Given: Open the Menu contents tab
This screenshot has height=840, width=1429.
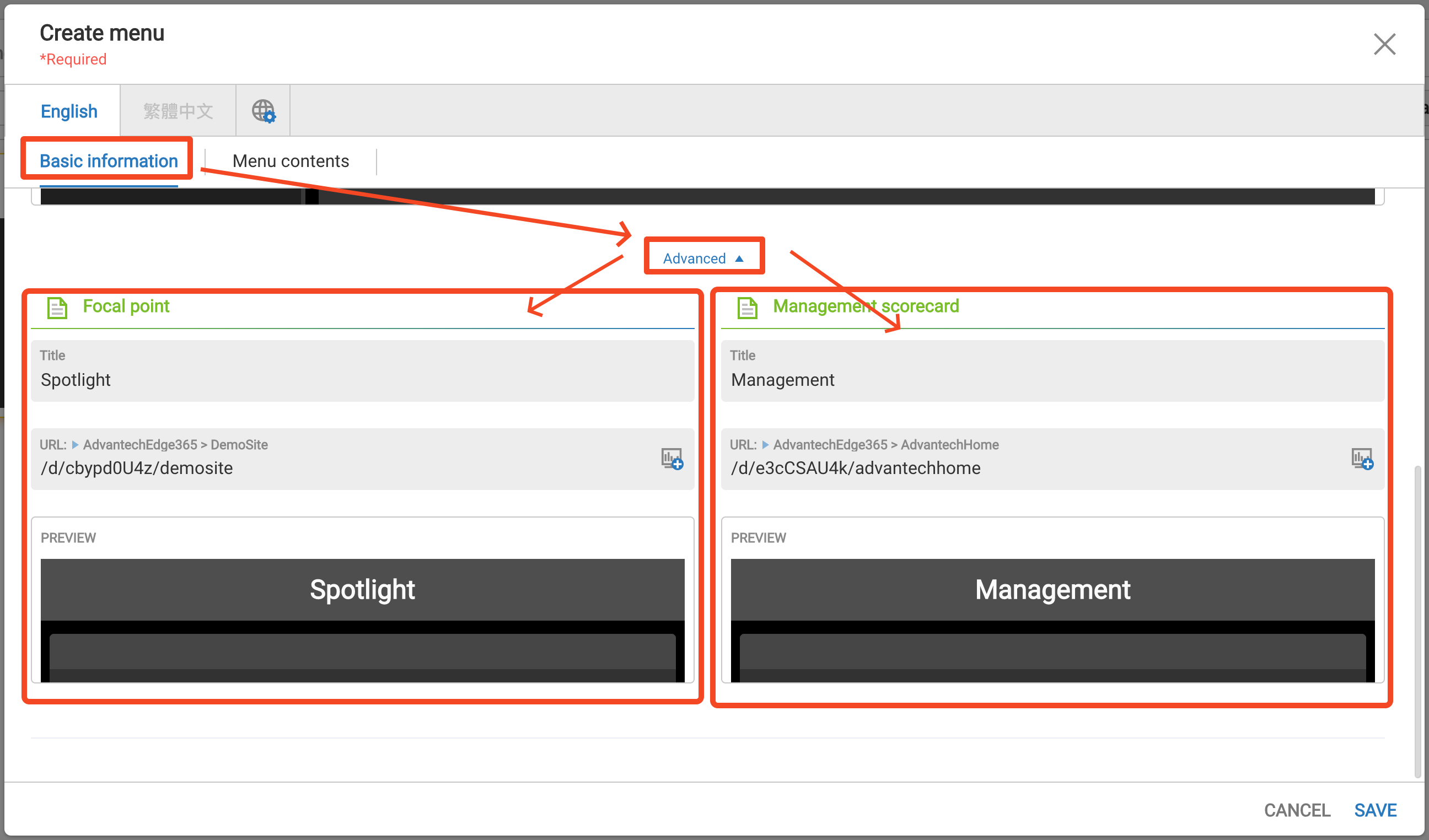Looking at the screenshot, I should pos(291,161).
